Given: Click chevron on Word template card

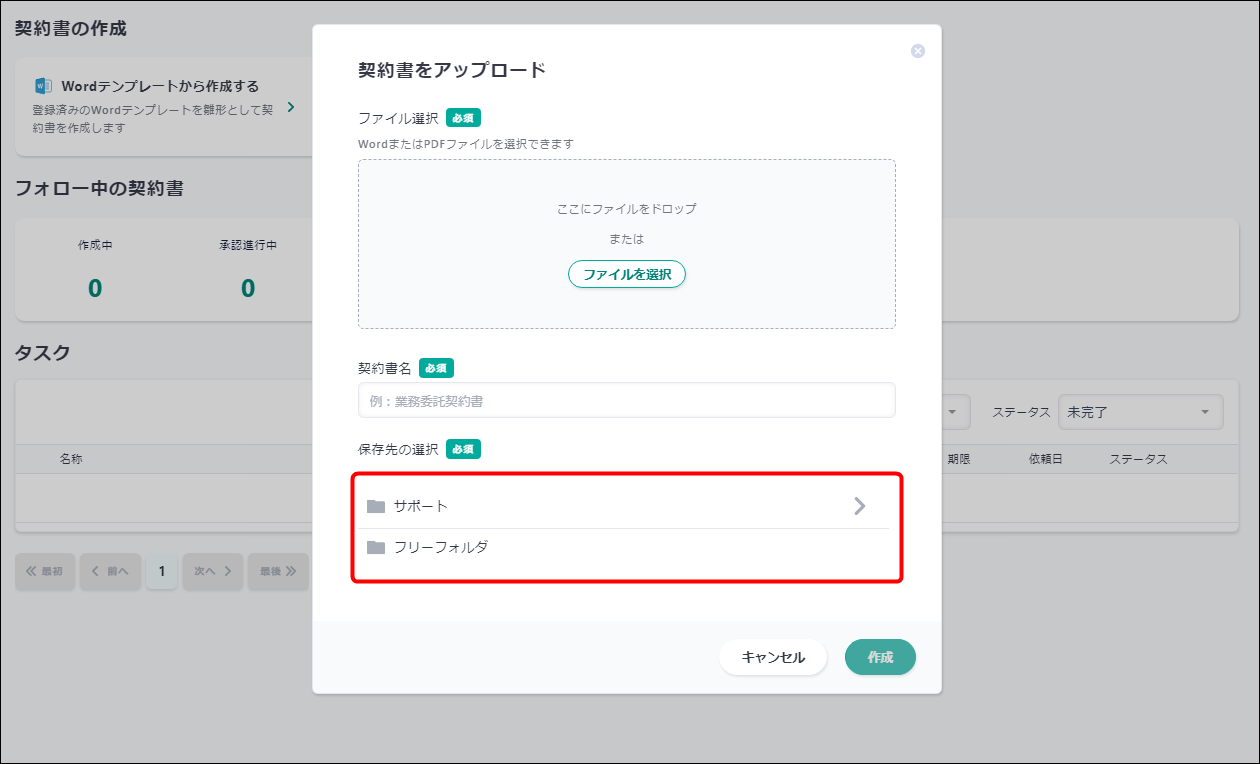Looking at the screenshot, I should (x=291, y=107).
